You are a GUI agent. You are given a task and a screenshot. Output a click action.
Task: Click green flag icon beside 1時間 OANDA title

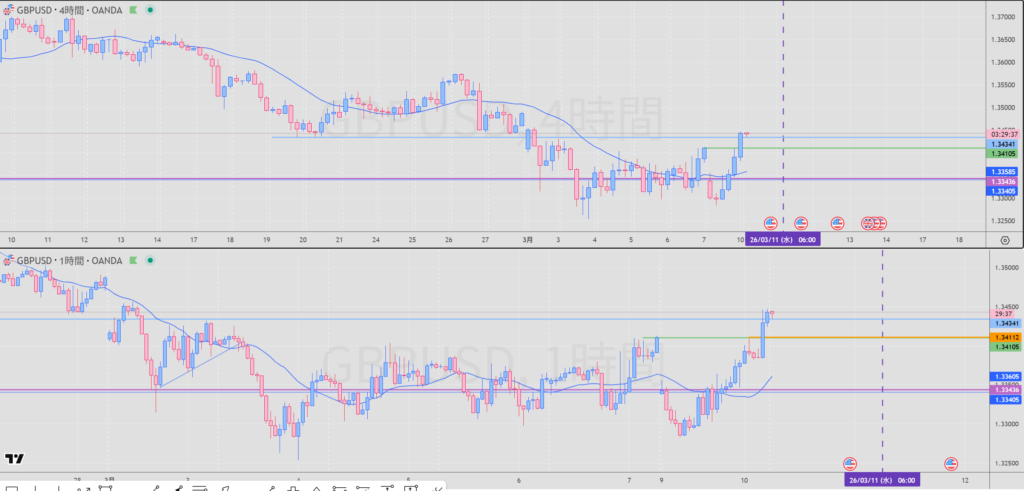tap(130, 261)
